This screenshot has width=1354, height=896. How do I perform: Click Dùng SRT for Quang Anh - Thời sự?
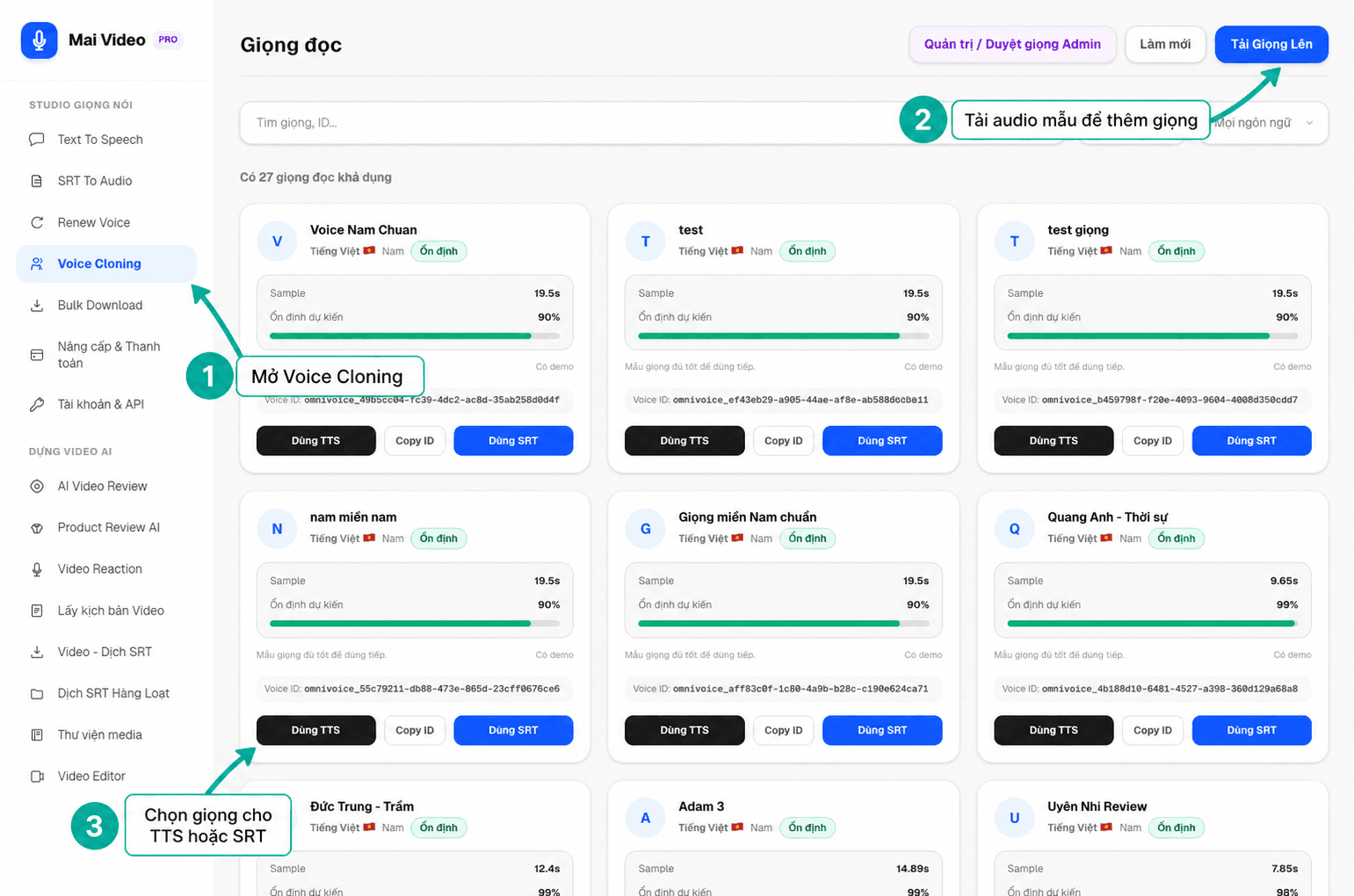(1251, 730)
